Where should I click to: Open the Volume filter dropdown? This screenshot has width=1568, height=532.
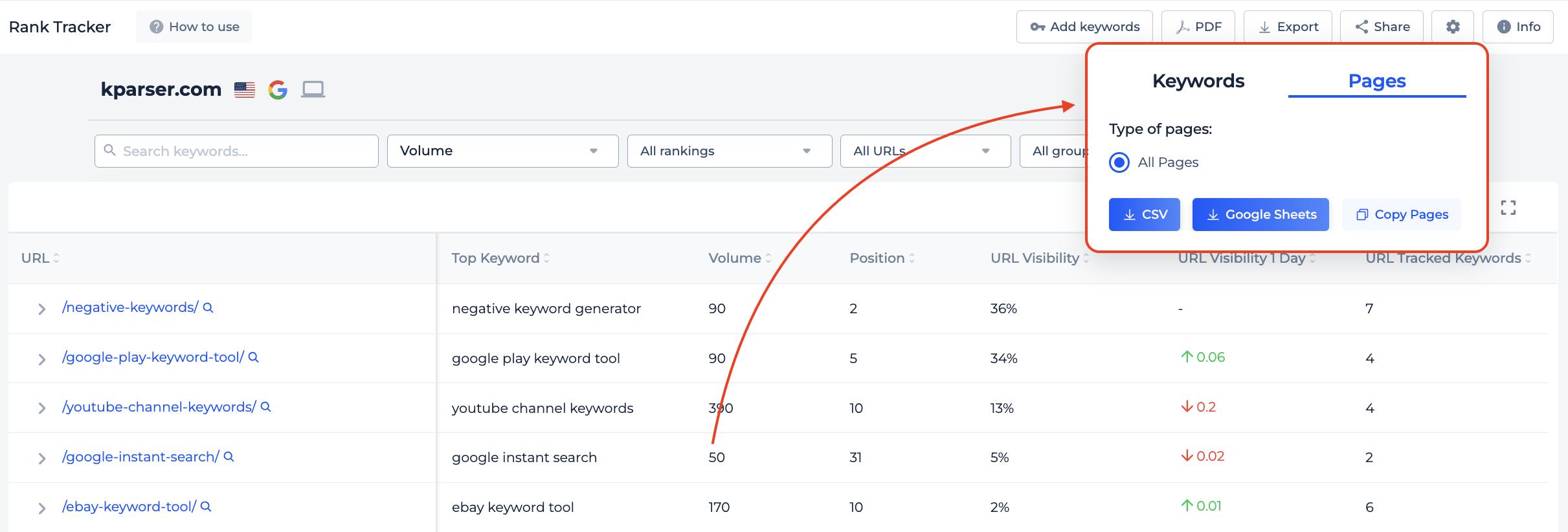(x=502, y=151)
